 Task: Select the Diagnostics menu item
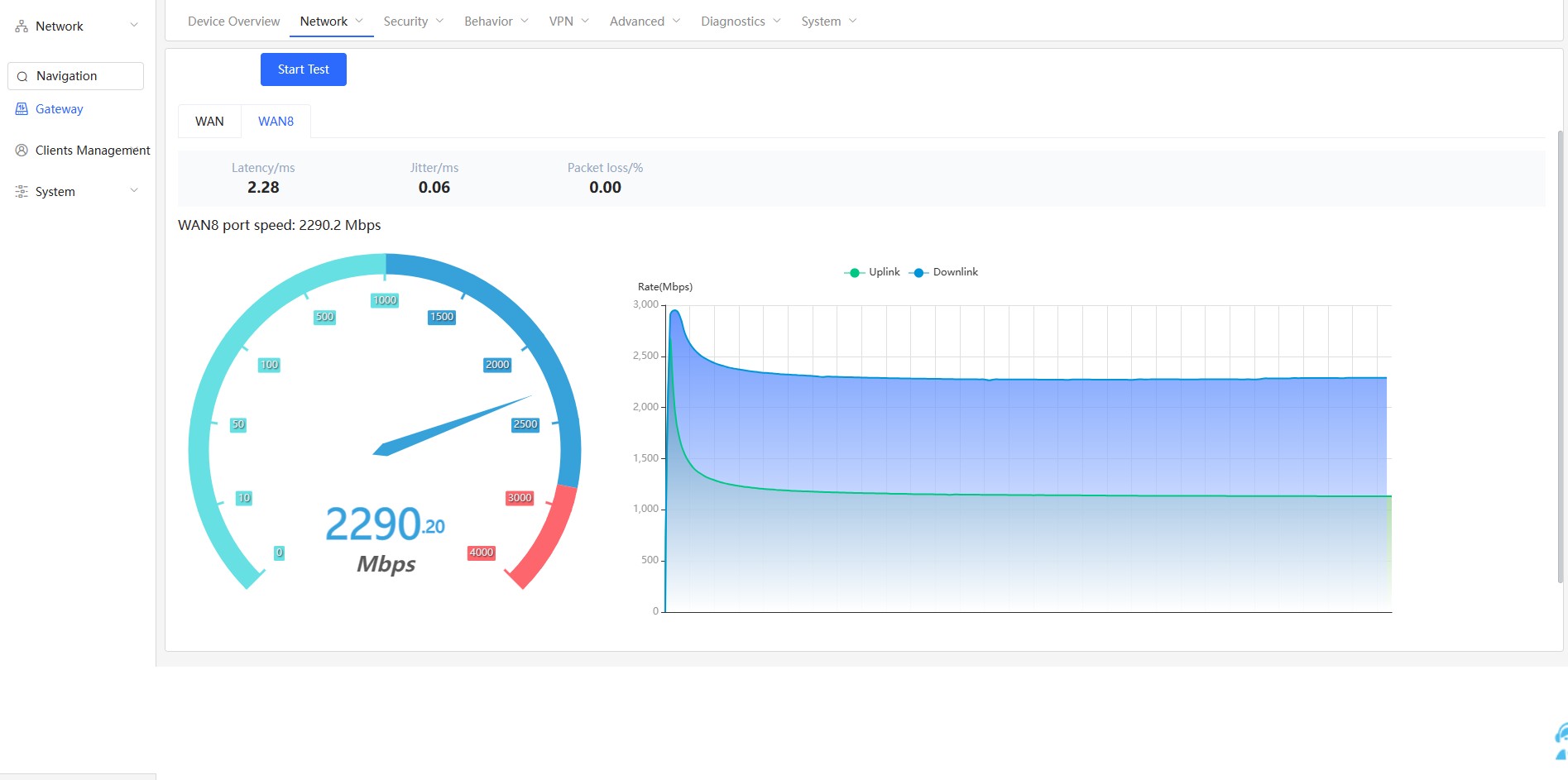pyautogui.click(x=733, y=22)
